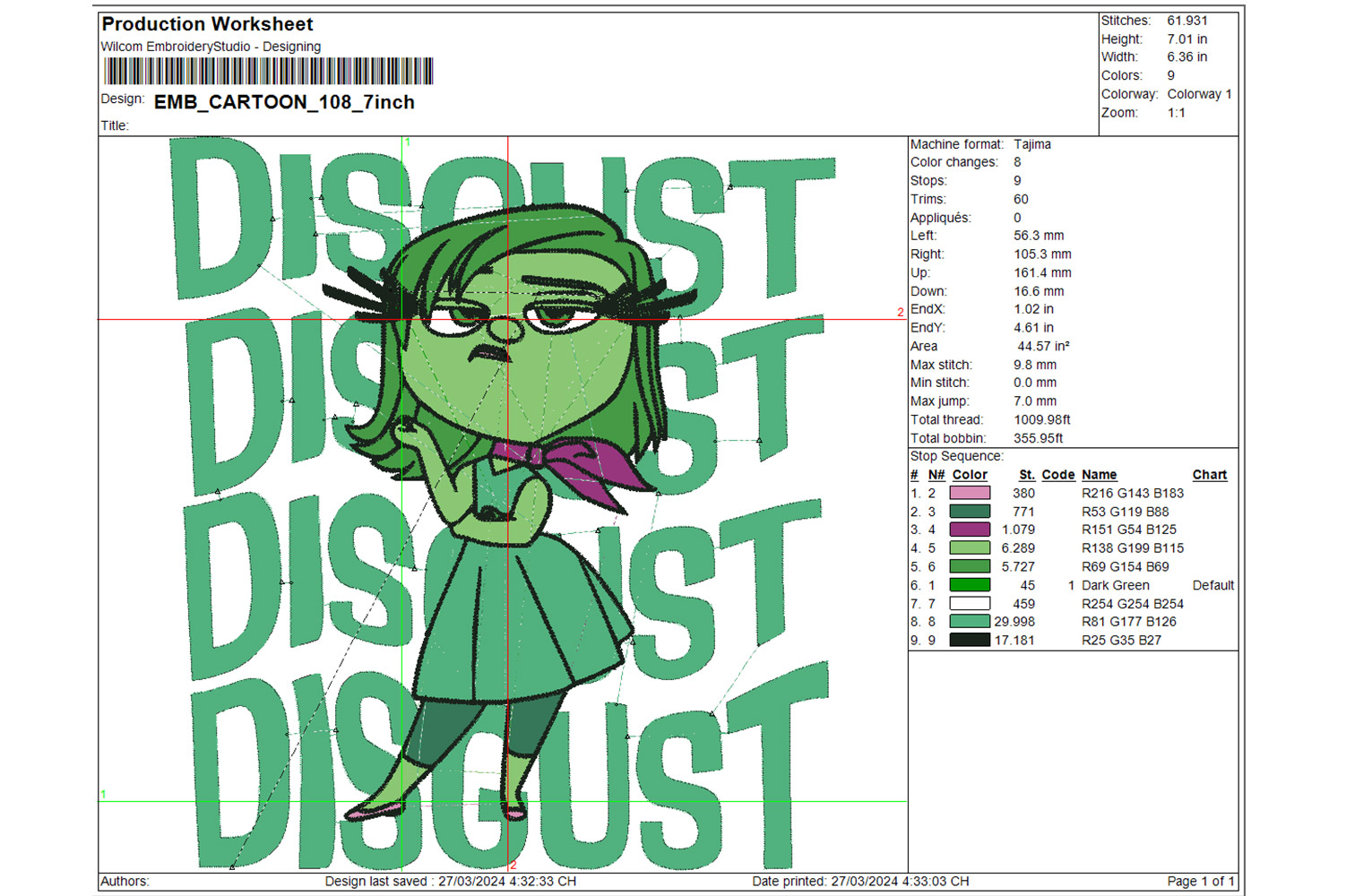This screenshot has width=1346, height=896.
Task: Click the Code column header
Action: (x=1057, y=475)
